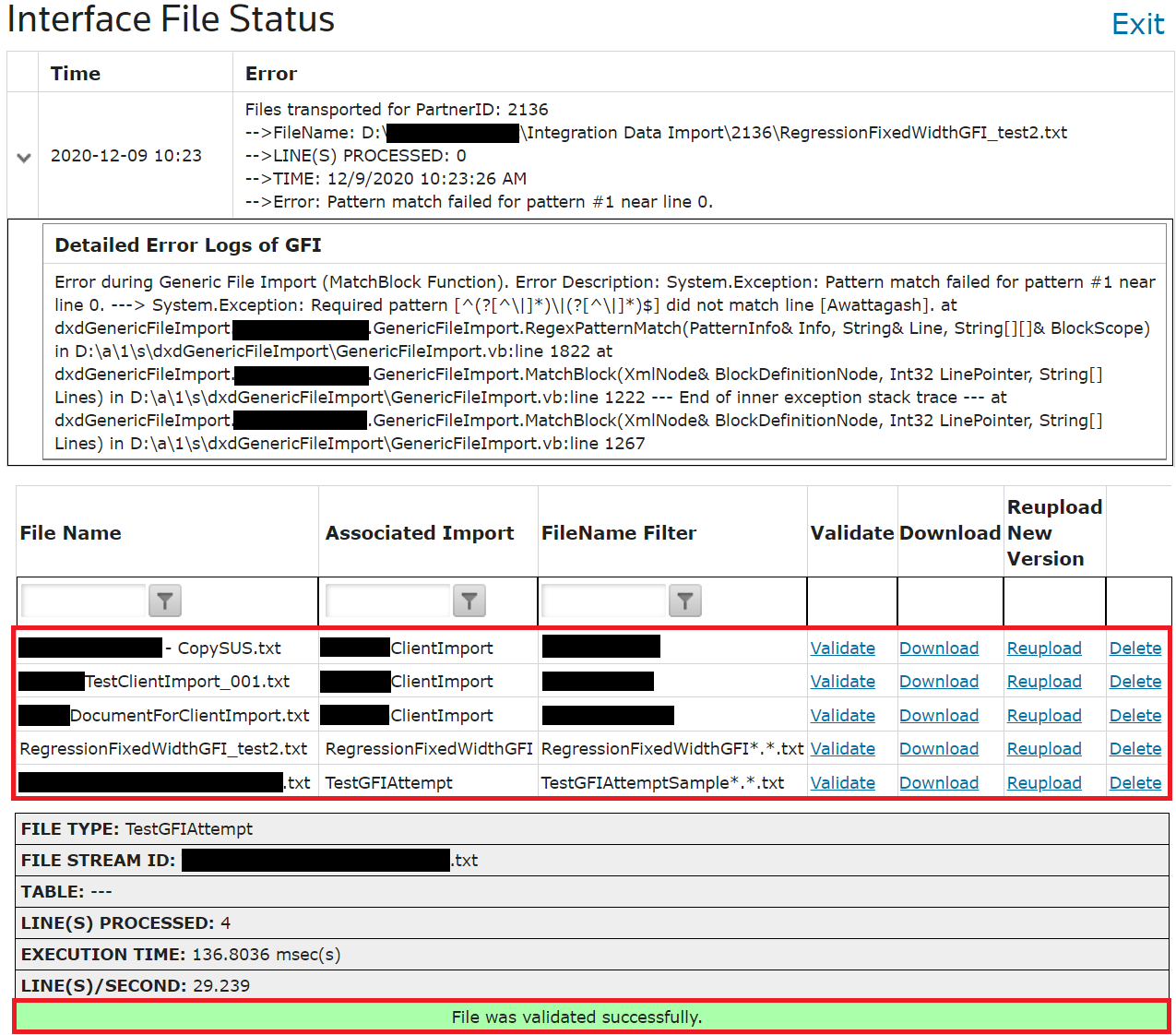Focus the Associated Import filter text box

[388, 601]
